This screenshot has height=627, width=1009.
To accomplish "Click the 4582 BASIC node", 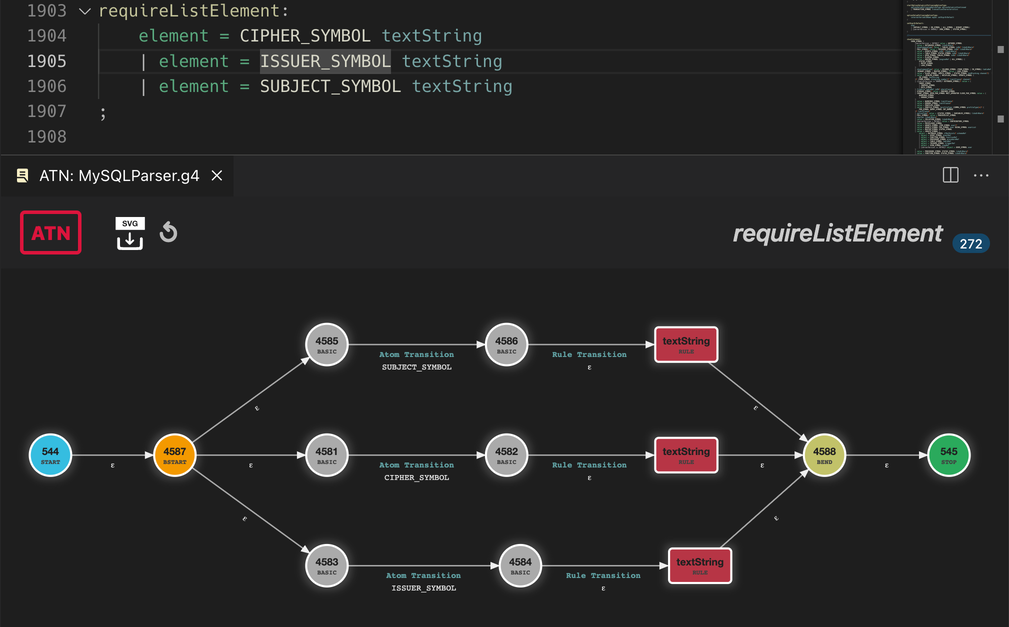I will [x=506, y=455].
